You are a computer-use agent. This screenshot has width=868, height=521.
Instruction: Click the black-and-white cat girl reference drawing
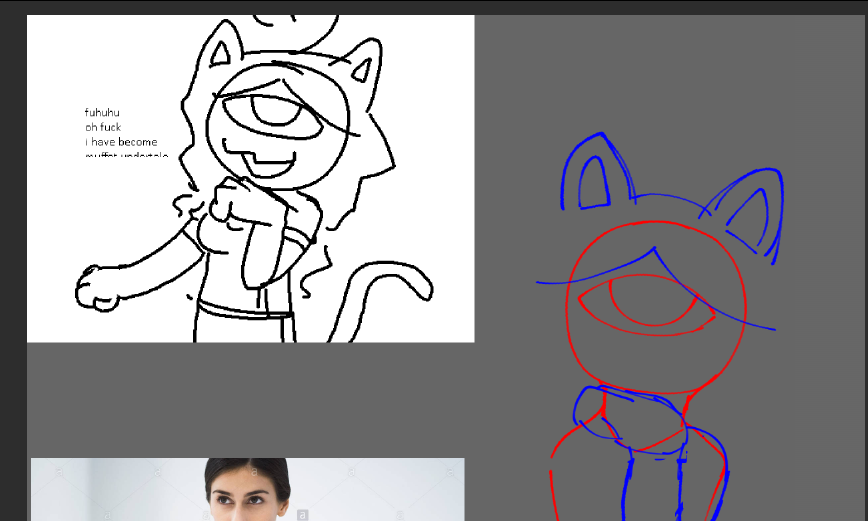tap(251, 178)
